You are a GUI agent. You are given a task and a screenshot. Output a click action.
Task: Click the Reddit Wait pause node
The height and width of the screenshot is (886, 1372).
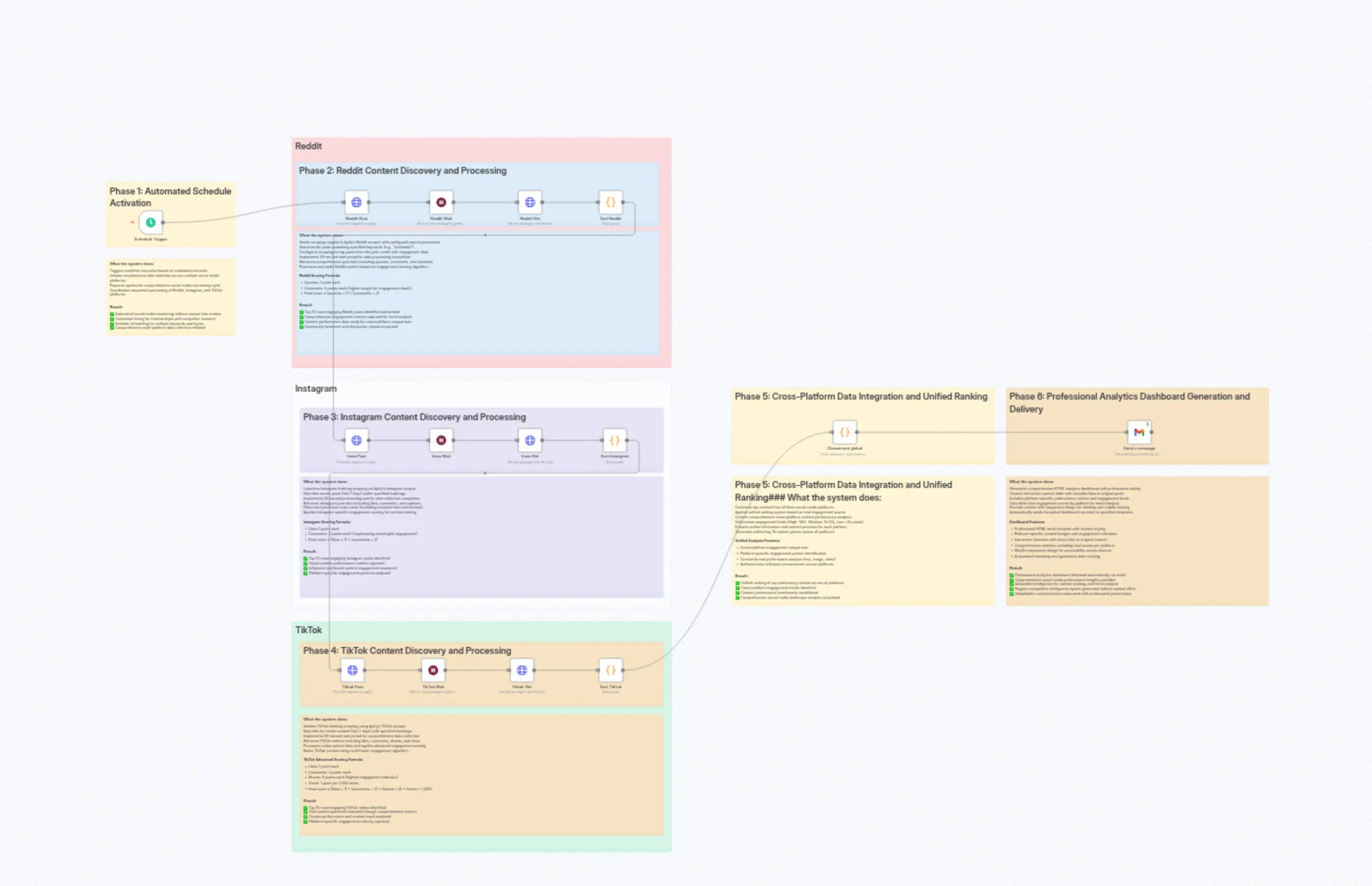(441, 202)
